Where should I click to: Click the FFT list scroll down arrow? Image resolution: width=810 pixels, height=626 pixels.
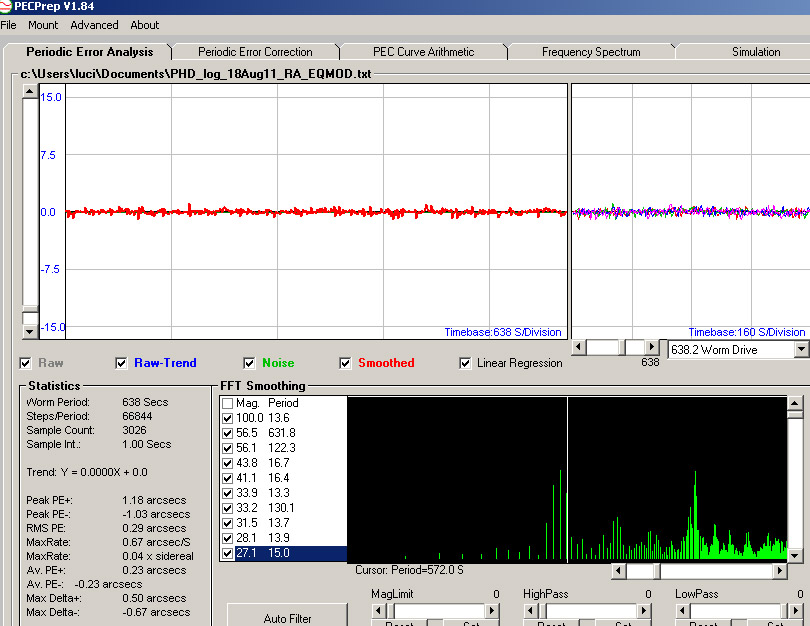pyautogui.click(x=795, y=556)
